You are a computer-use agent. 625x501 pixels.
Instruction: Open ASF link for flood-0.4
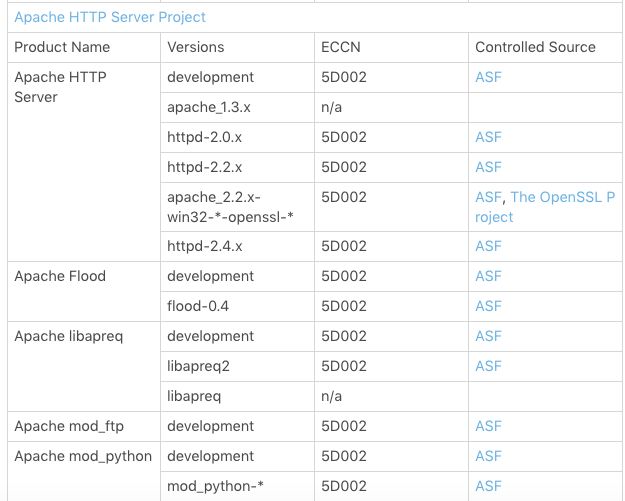pyautogui.click(x=488, y=306)
